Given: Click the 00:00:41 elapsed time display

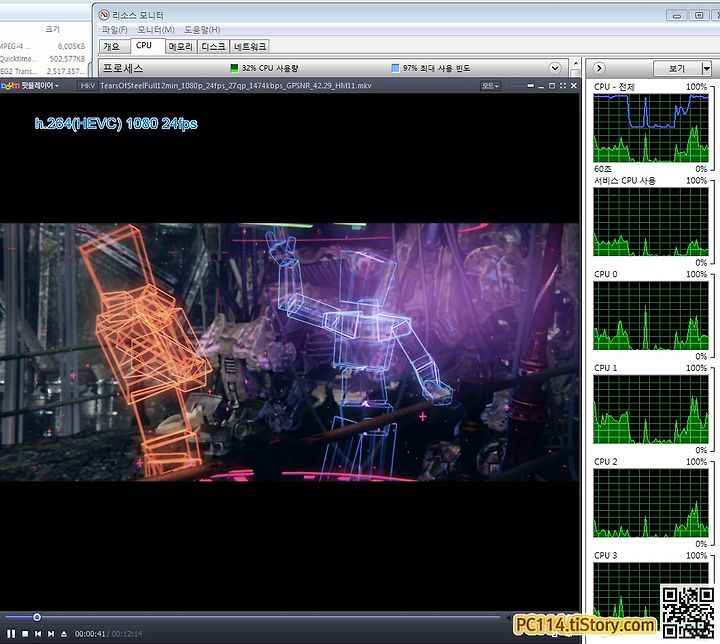Looking at the screenshot, I should click(x=90, y=634).
